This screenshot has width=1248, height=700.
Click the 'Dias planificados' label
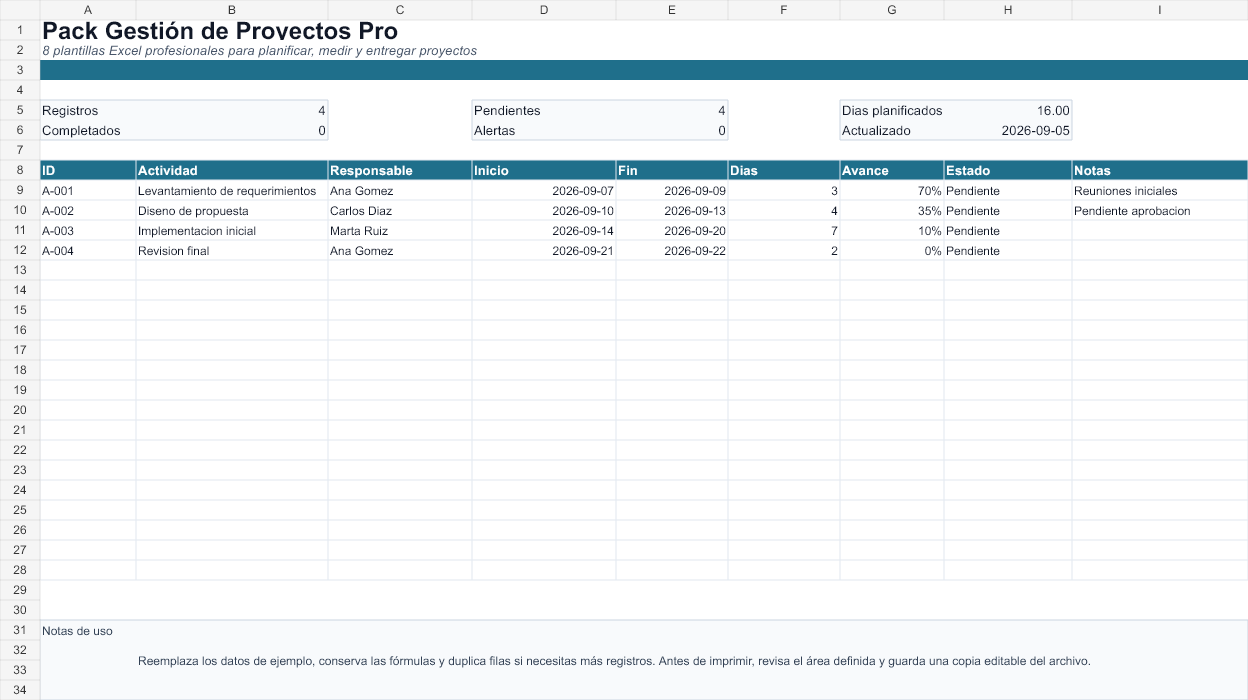pos(892,110)
